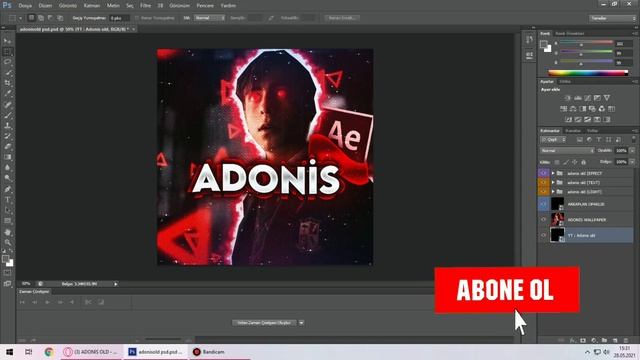The width and height of the screenshot is (640, 360).
Task: Open the History panel icon
Action: coord(529,39)
